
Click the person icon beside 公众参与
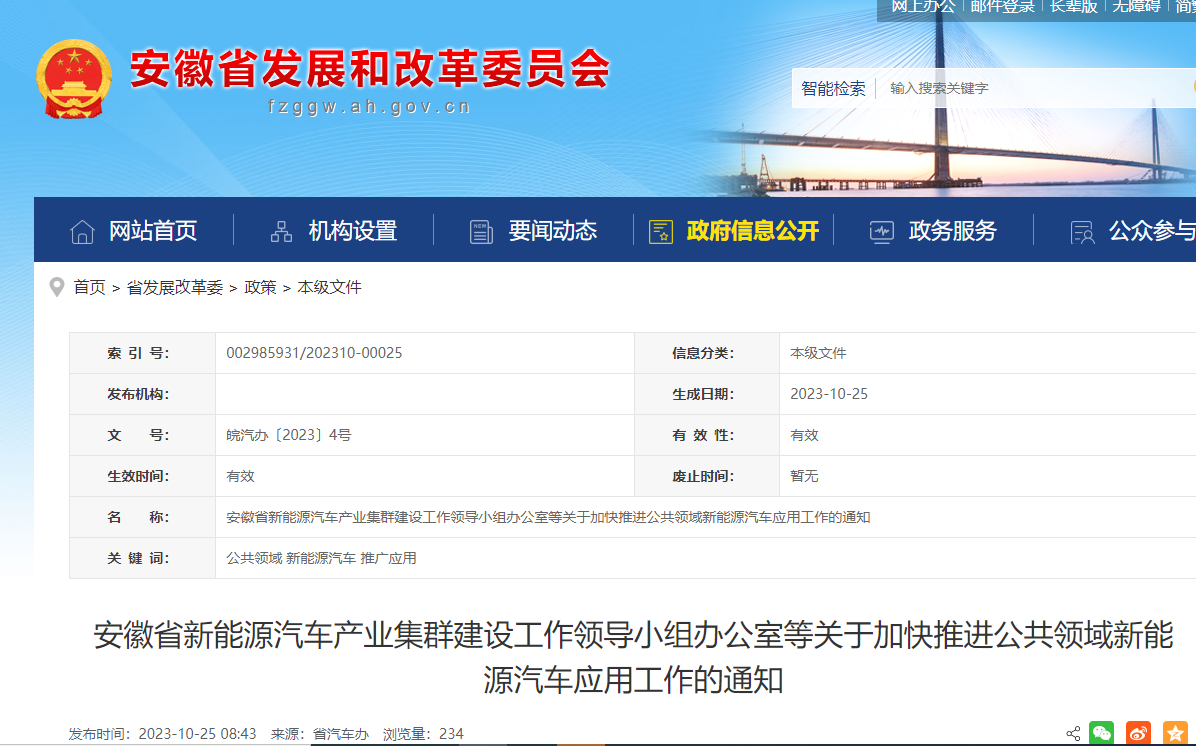tap(1082, 232)
